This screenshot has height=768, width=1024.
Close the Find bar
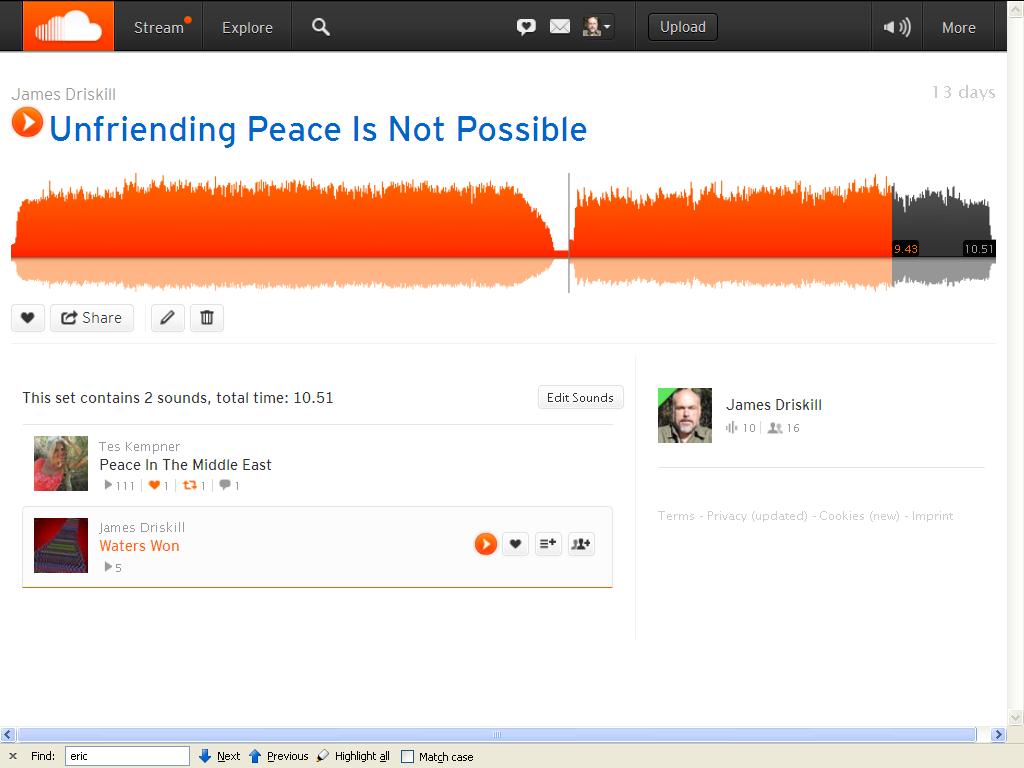tap(12, 756)
